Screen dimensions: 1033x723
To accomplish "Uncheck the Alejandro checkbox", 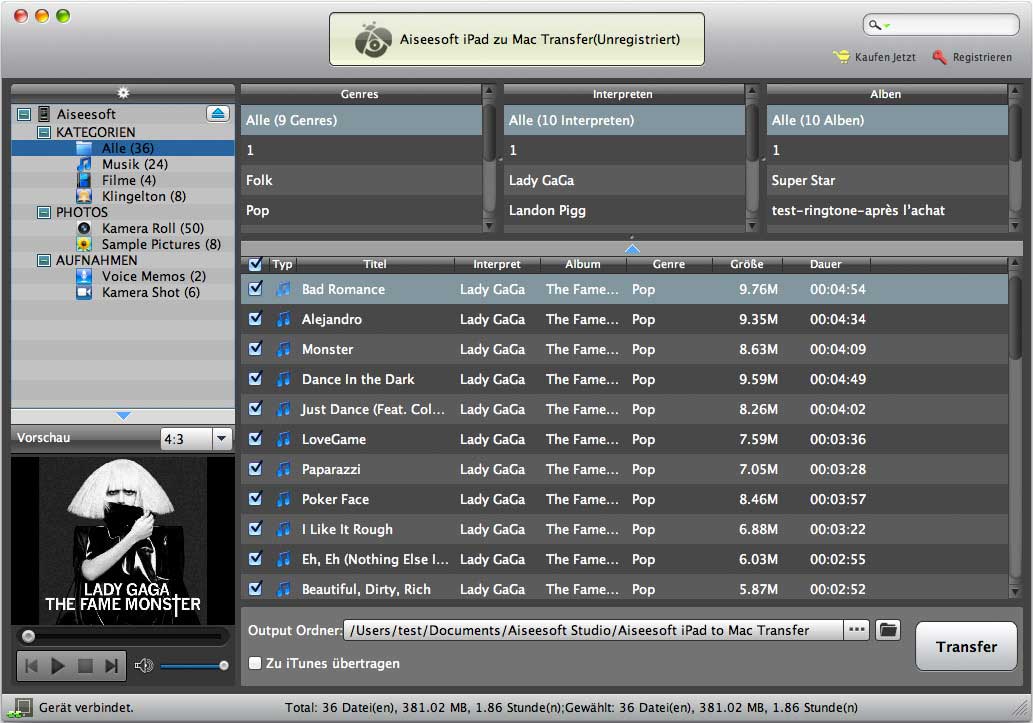I will [x=256, y=319].
